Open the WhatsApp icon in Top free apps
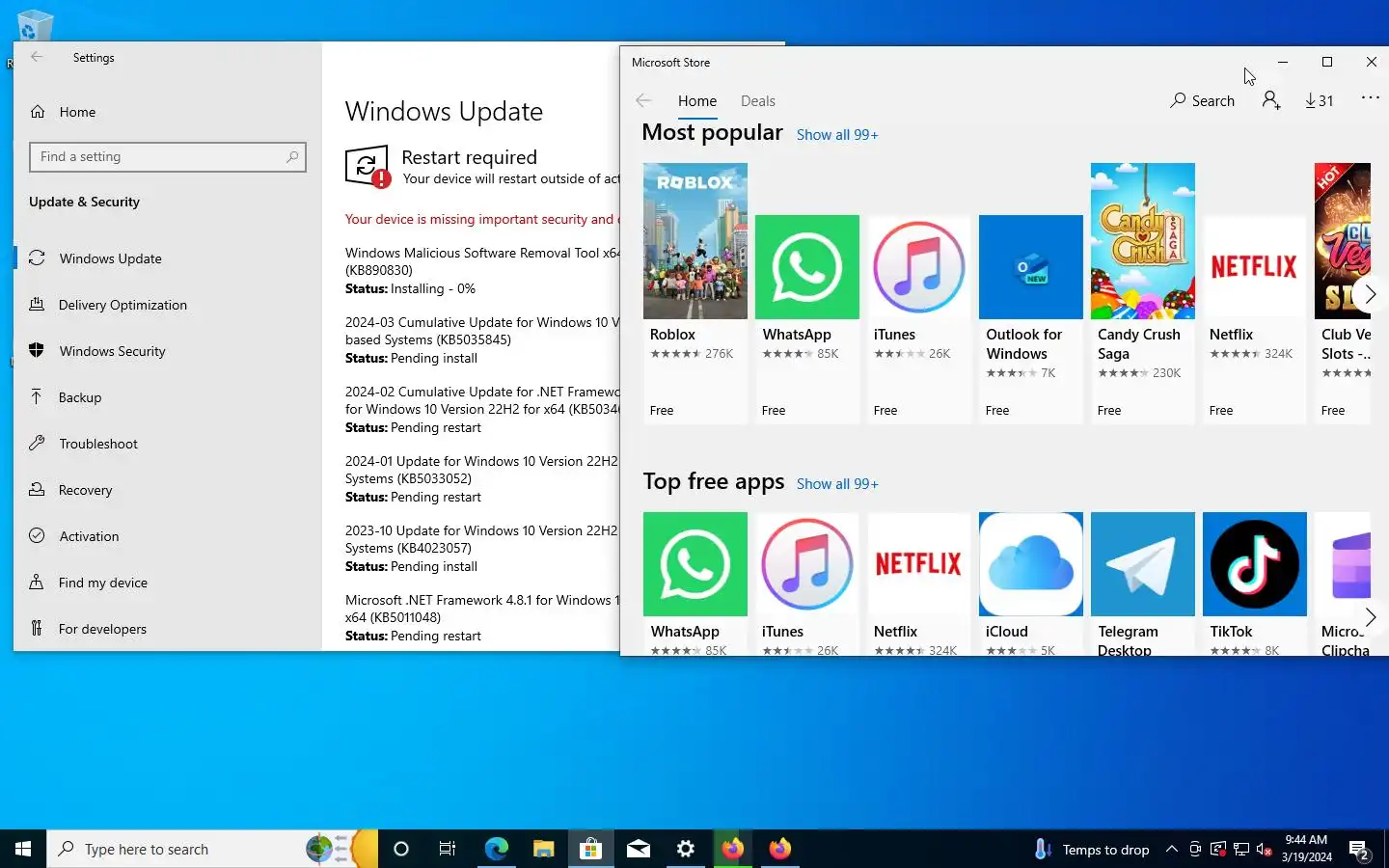The height and width of the screenshot is (868, 1389). [694, 563]
